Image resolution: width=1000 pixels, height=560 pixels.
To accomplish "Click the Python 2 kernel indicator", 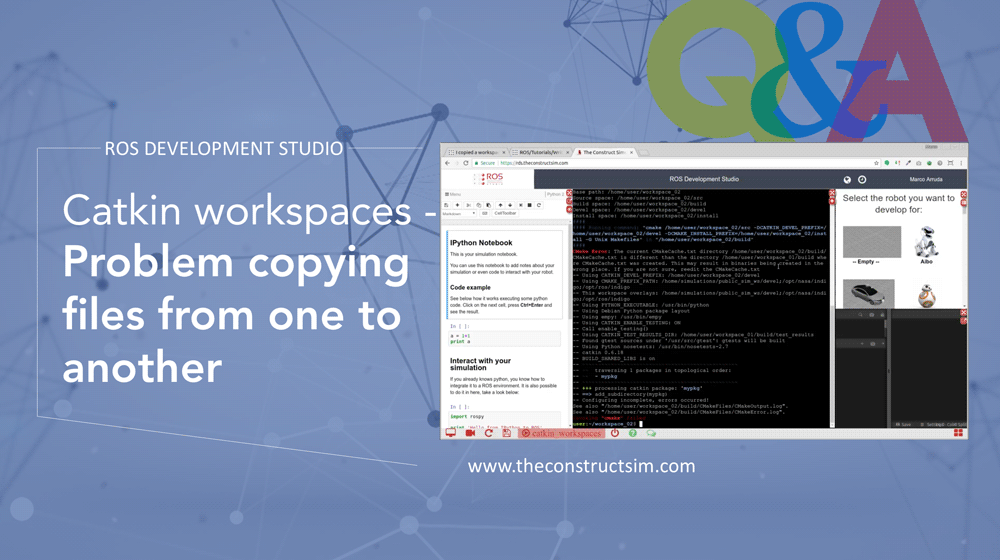I will [x=554, y=194].
